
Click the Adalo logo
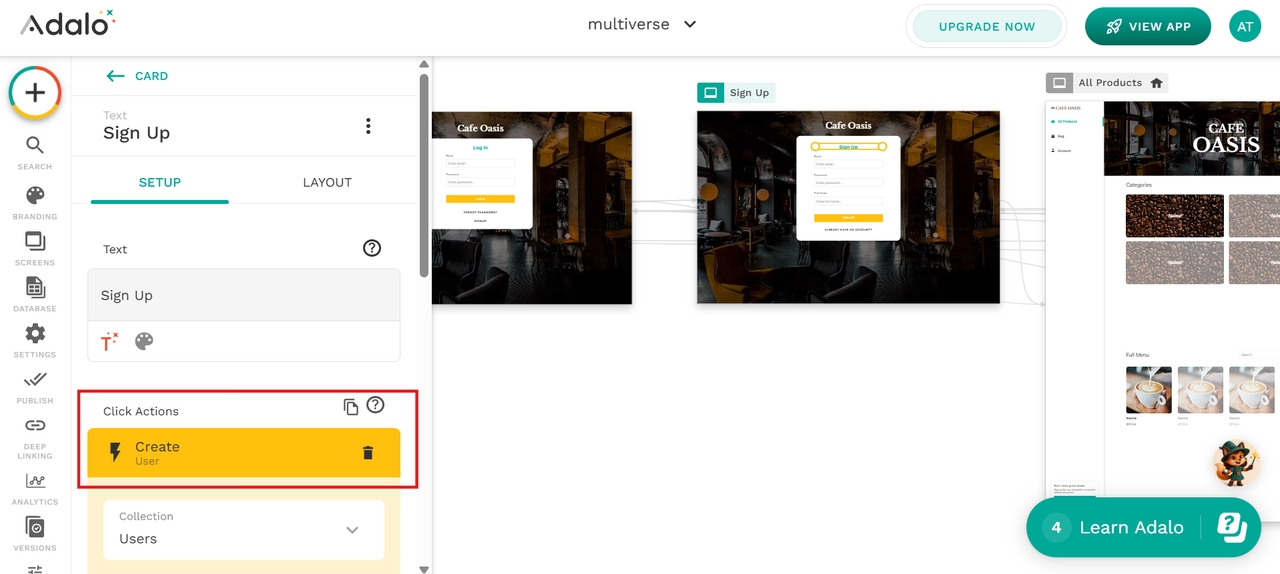click(x=67, y=23)
